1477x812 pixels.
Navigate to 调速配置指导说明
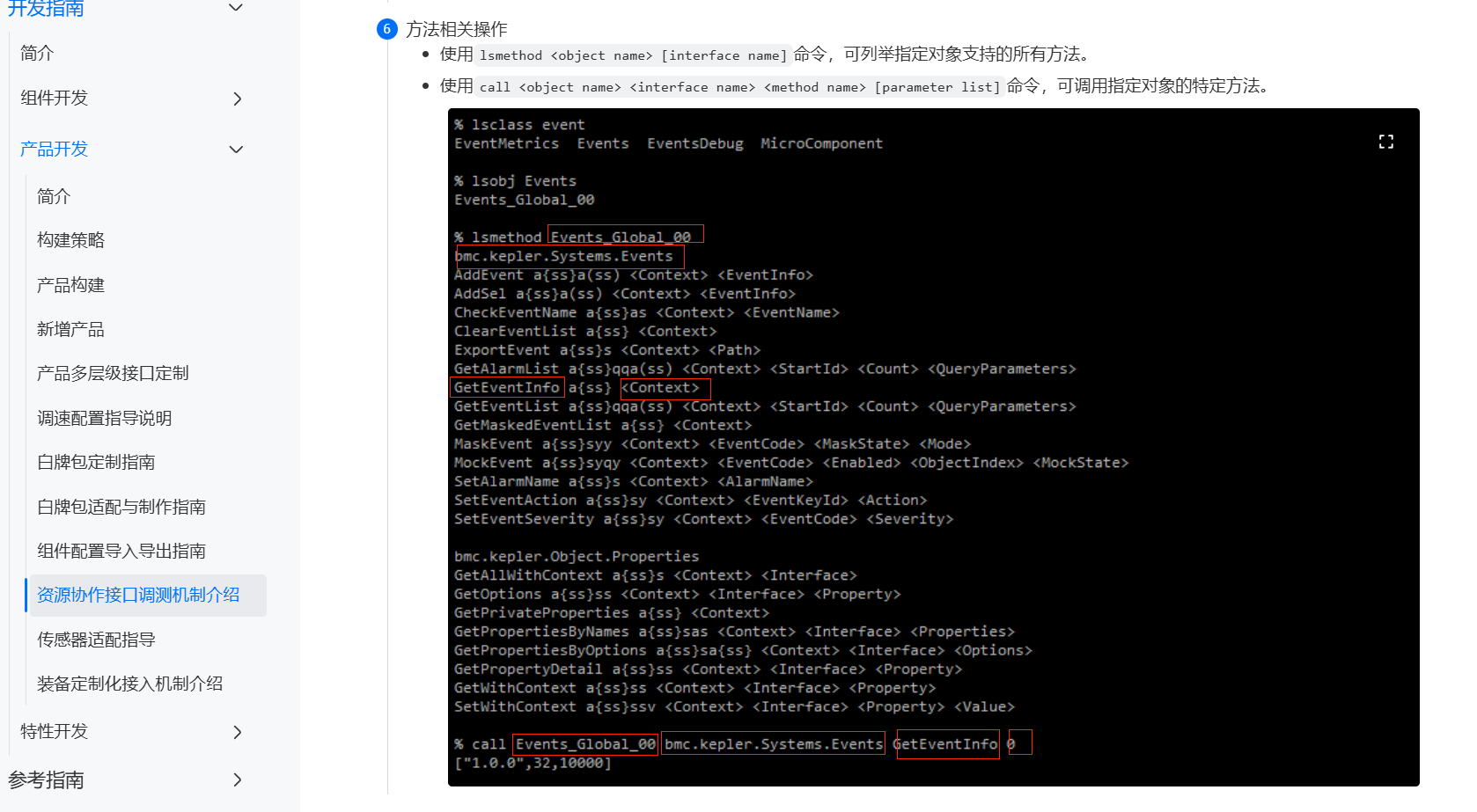coord(104,418)
